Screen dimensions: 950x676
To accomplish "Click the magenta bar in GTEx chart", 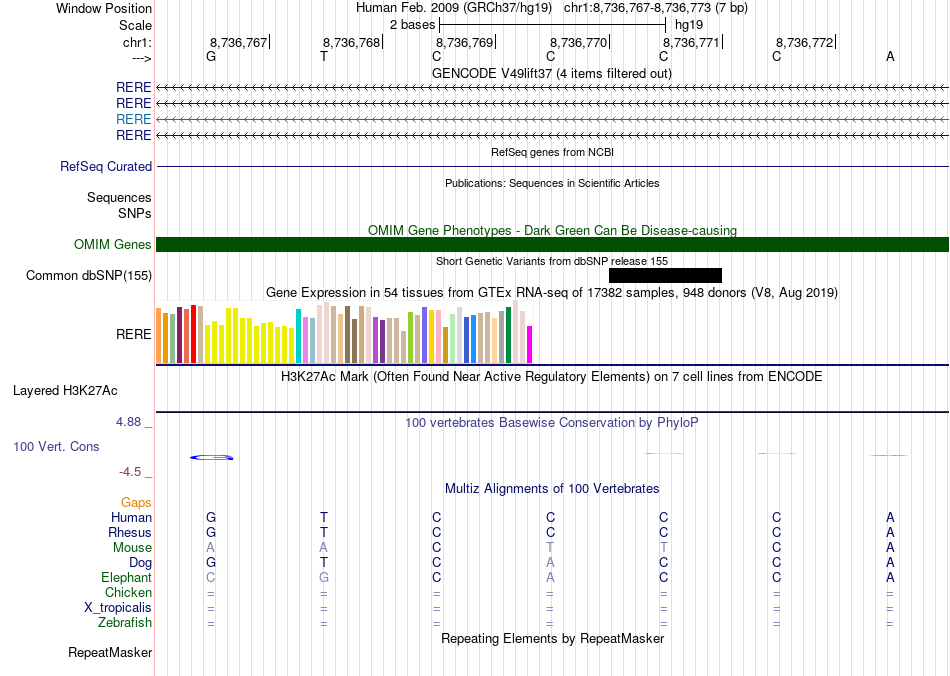I will pyautogui.click(x=530, y=345).
